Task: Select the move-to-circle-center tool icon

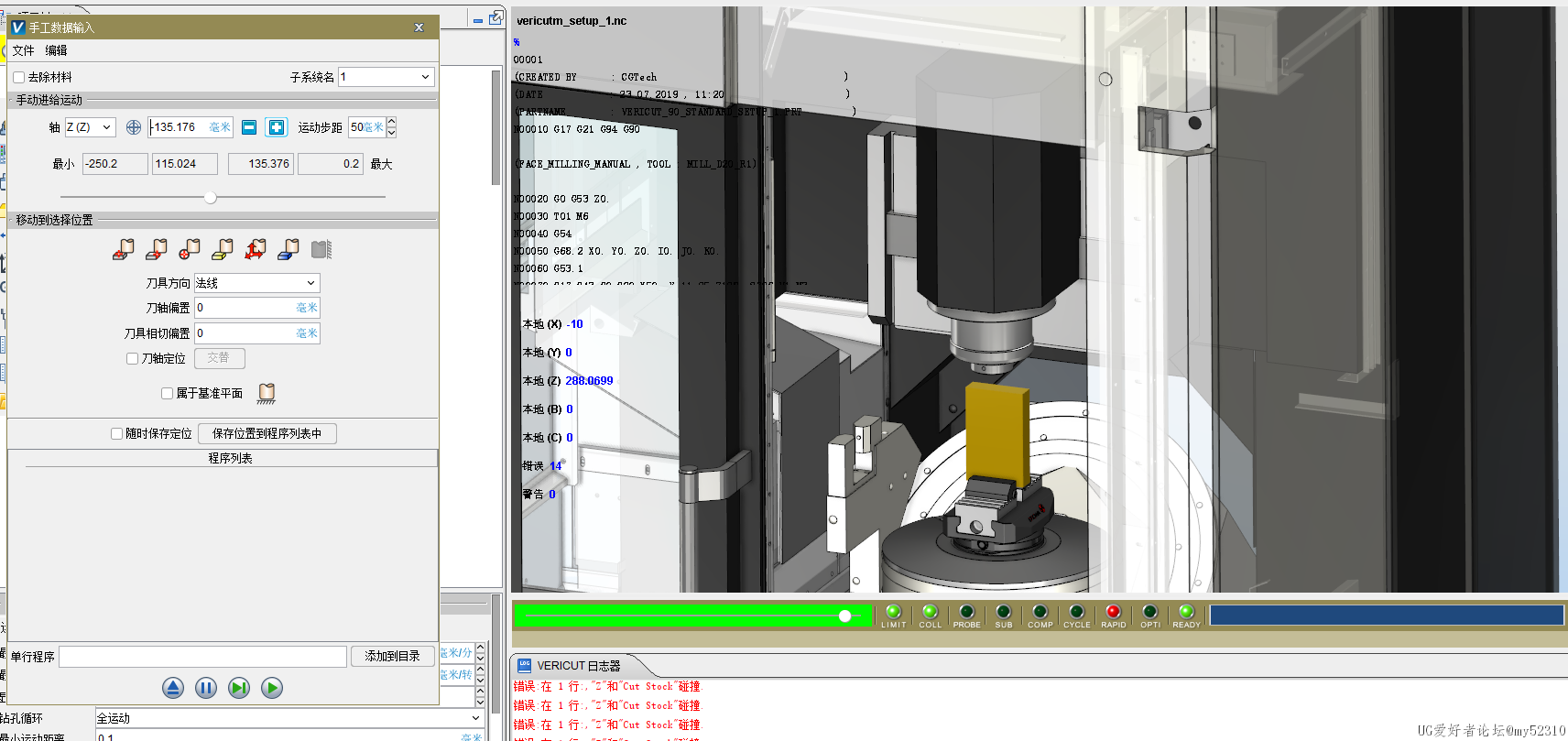Action: (x=190, y=249)
